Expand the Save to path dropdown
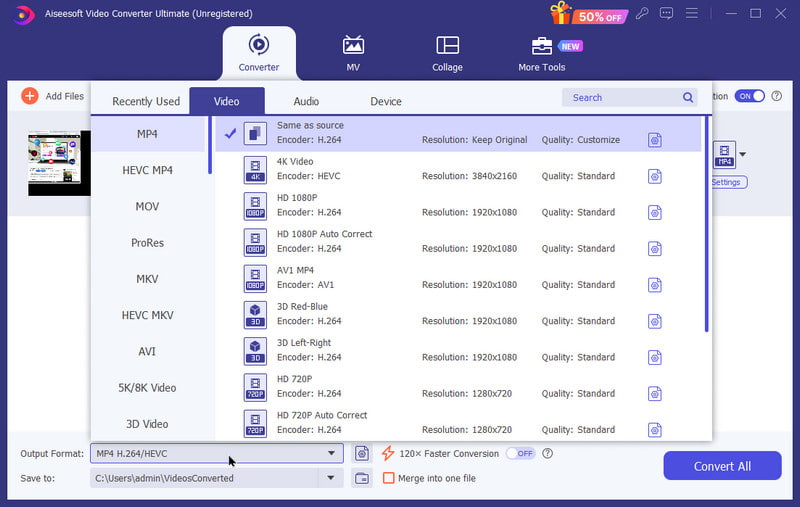 click(x=331, y=478)
